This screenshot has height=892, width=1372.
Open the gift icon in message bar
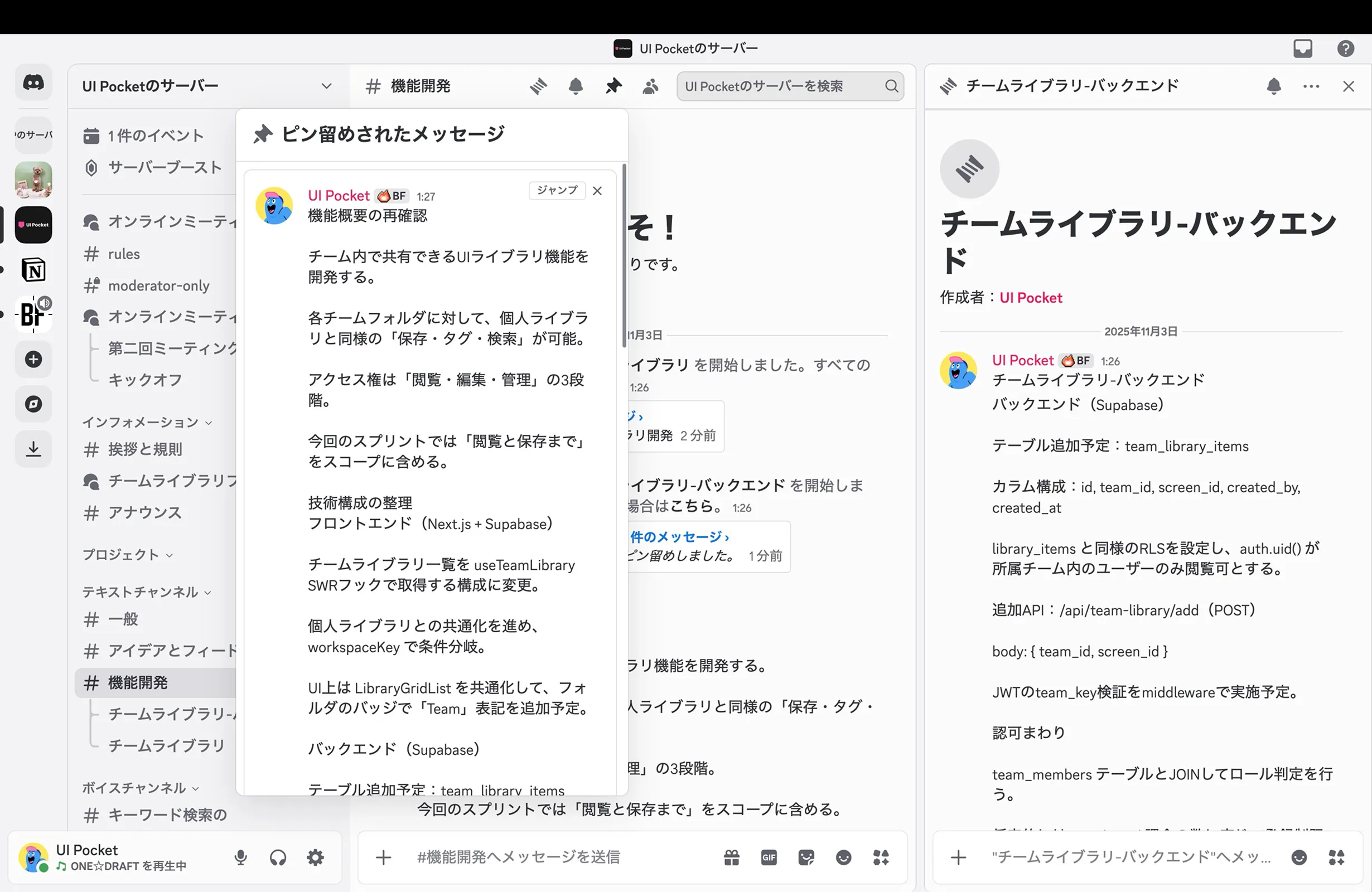(732, 858)
